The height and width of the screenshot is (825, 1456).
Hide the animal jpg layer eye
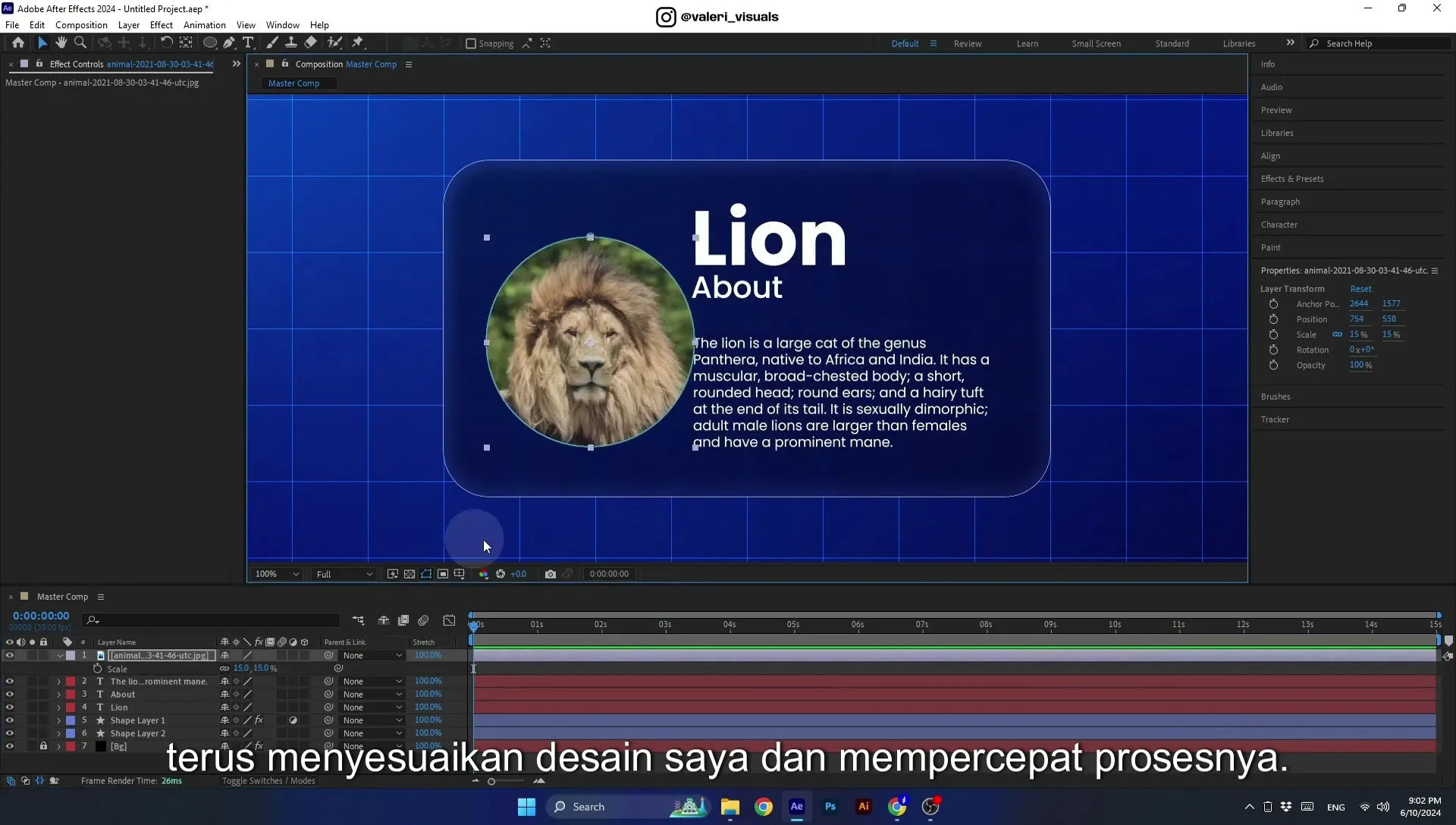(10, 655)
